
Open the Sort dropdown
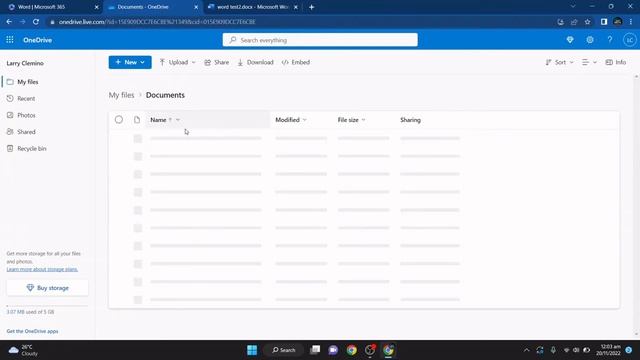(x=560, y=62)
